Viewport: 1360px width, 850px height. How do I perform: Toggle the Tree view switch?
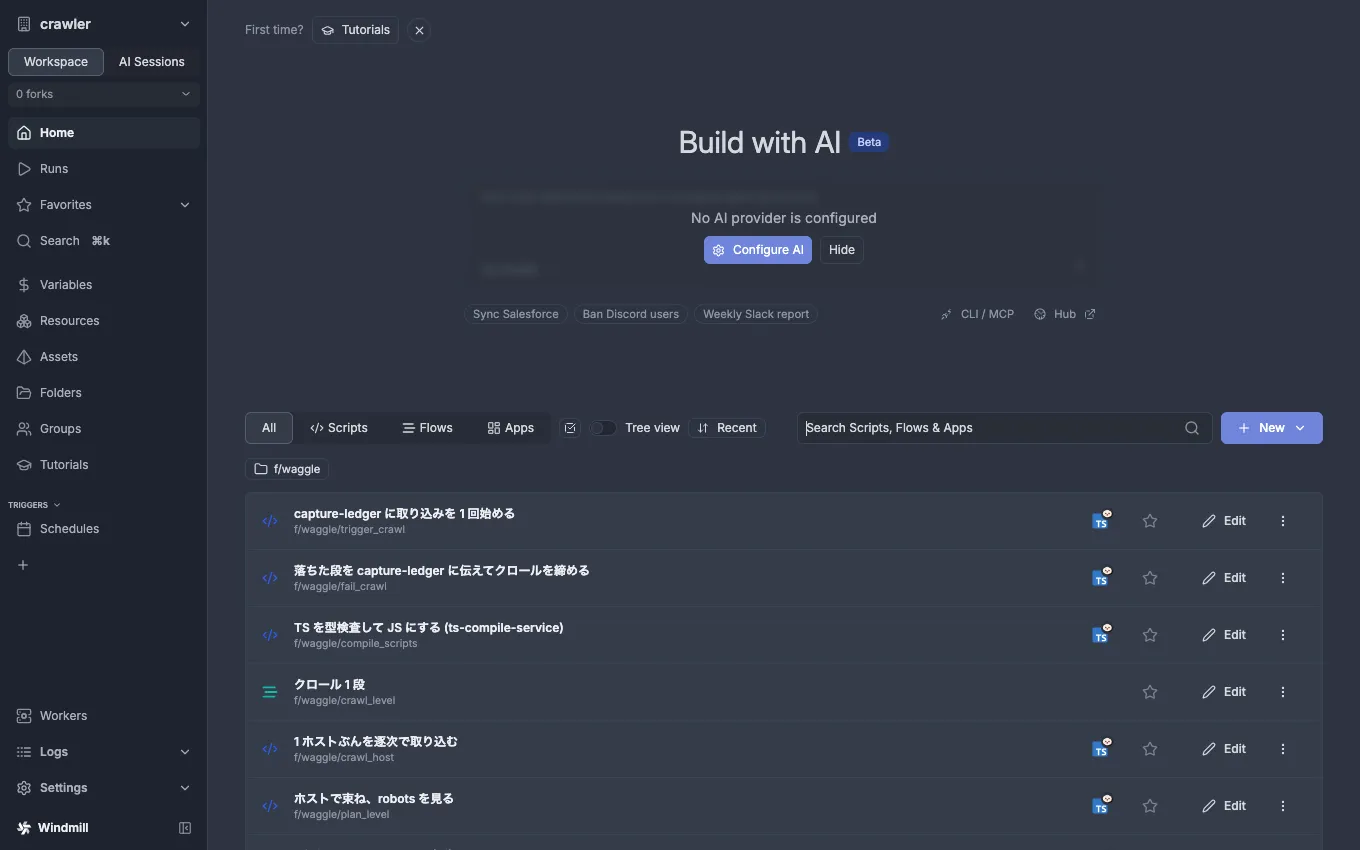603,428
